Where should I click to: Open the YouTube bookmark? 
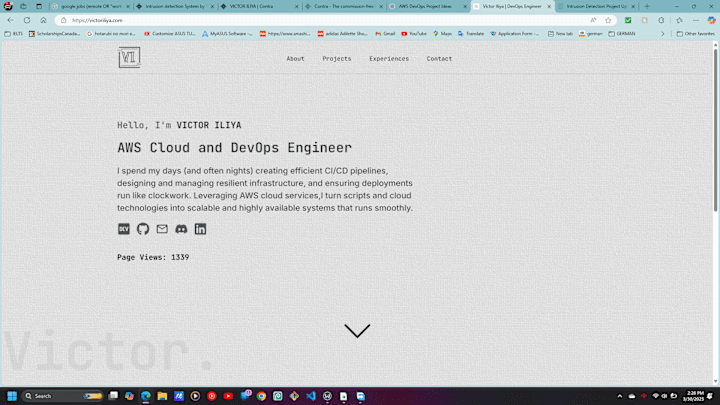[x=414, y=34]
